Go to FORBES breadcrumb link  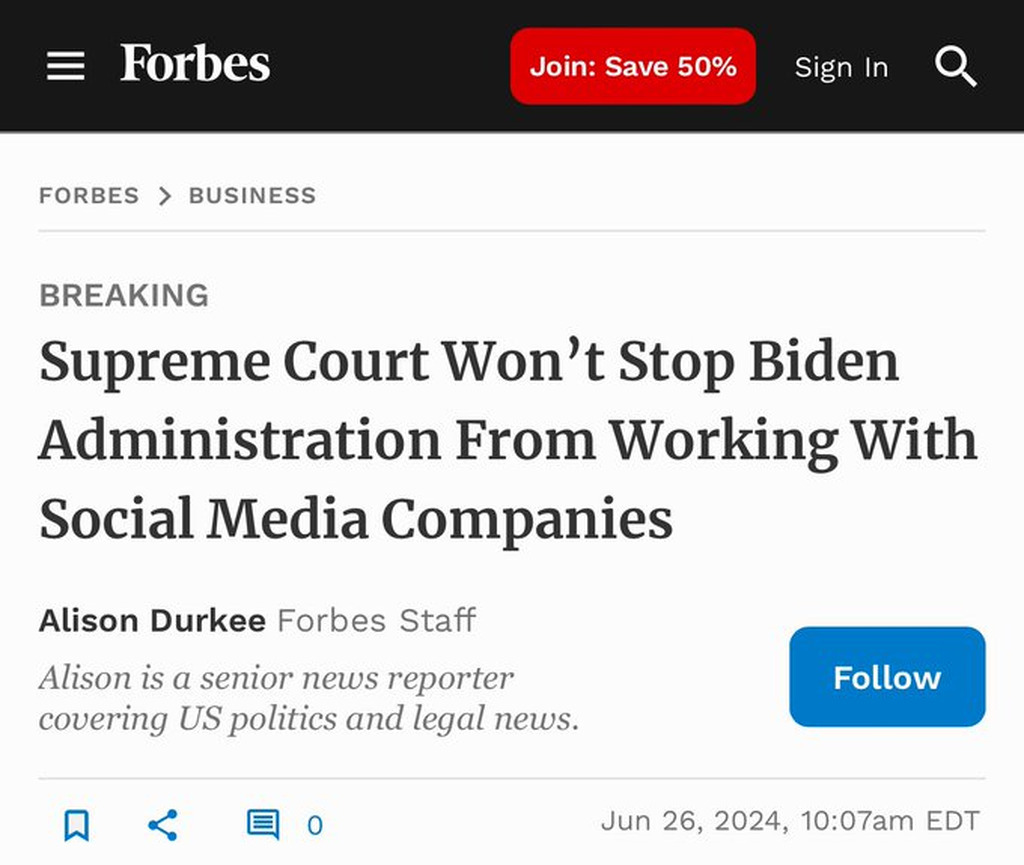tap(89, 195)
